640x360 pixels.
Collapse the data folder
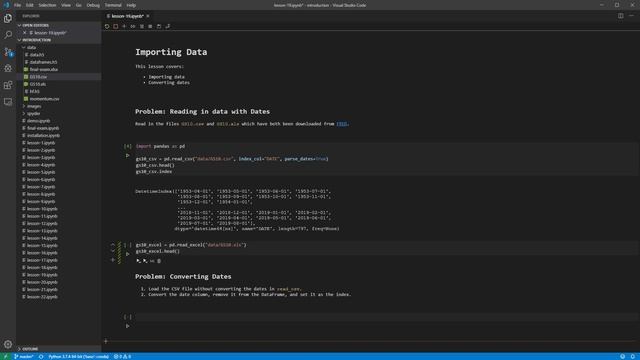(x=58, y=47)
